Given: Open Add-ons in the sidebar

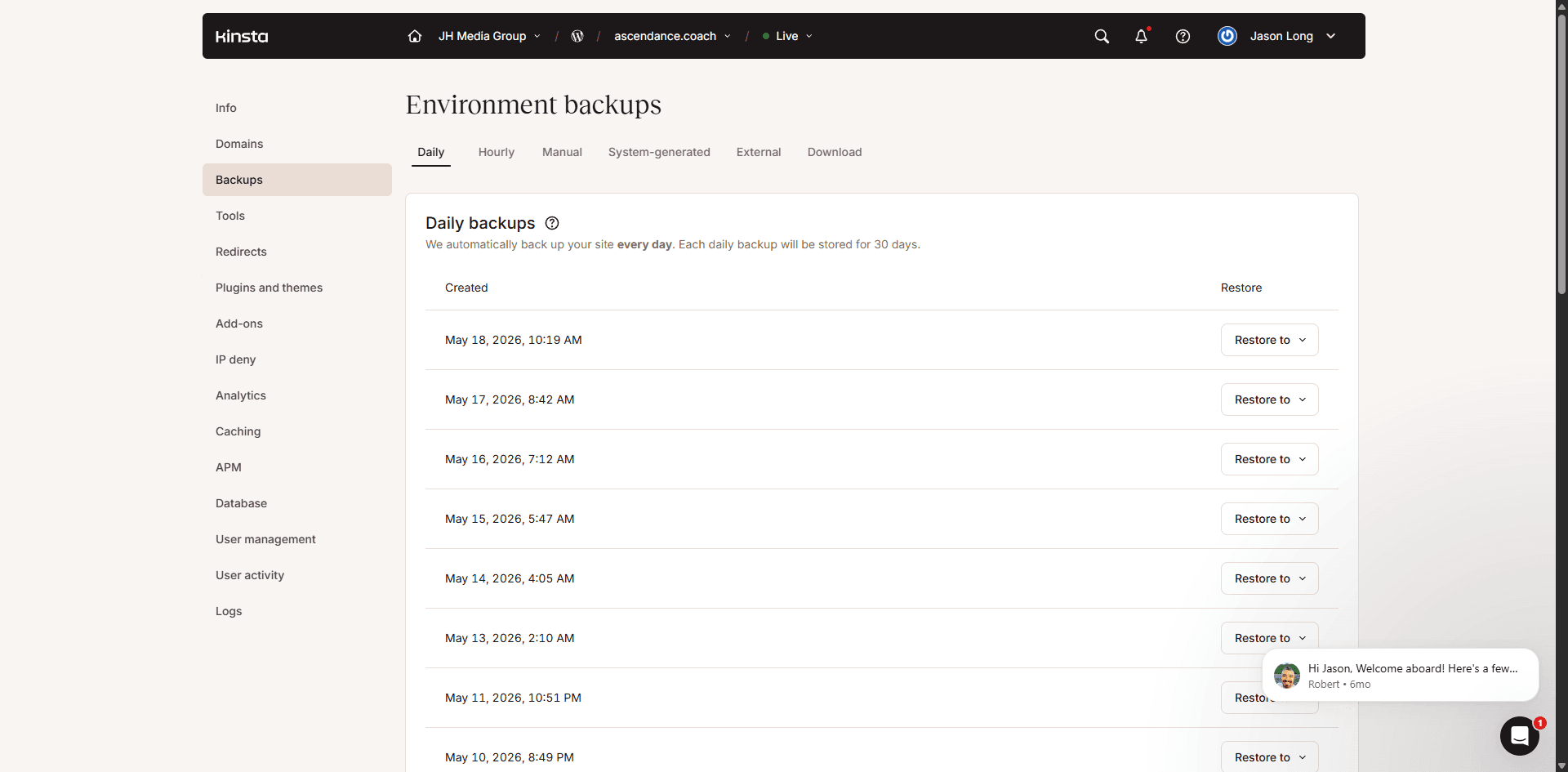Looking at the screenshot, I should [x=297, y=324].
